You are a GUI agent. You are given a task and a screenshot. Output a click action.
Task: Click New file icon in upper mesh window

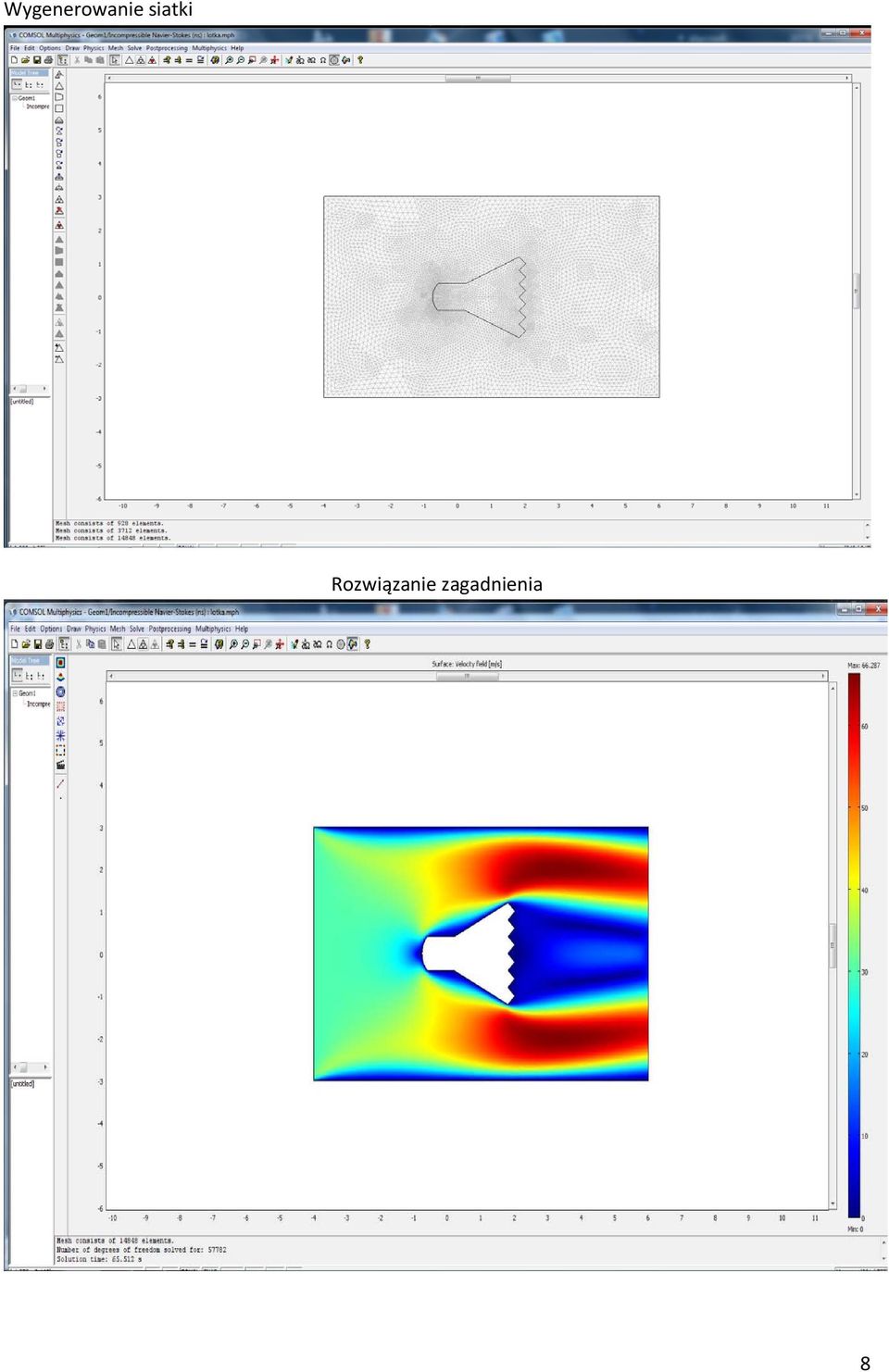tap(14, 60)
